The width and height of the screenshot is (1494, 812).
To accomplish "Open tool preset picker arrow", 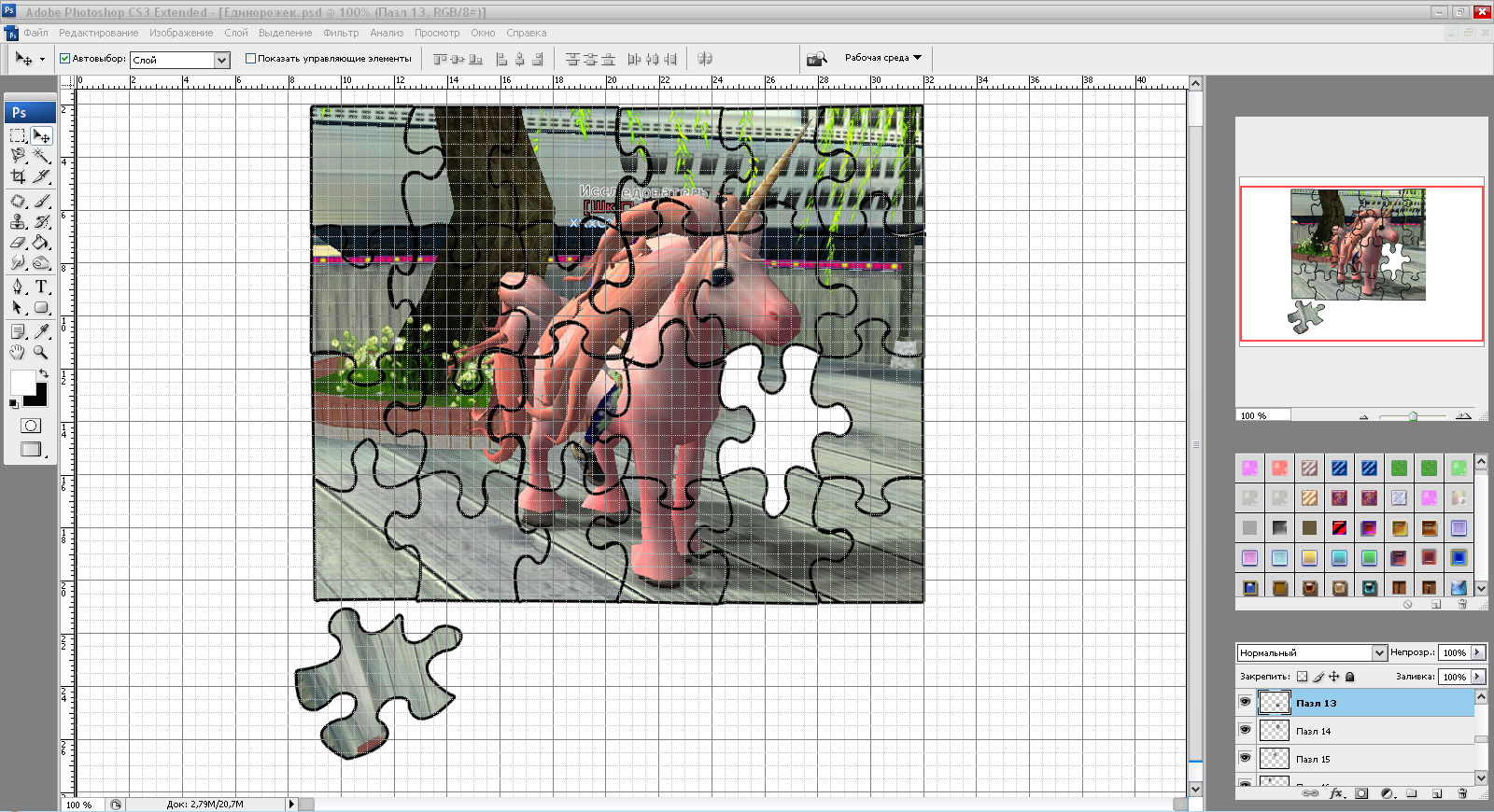I will [x=41, y=59].
